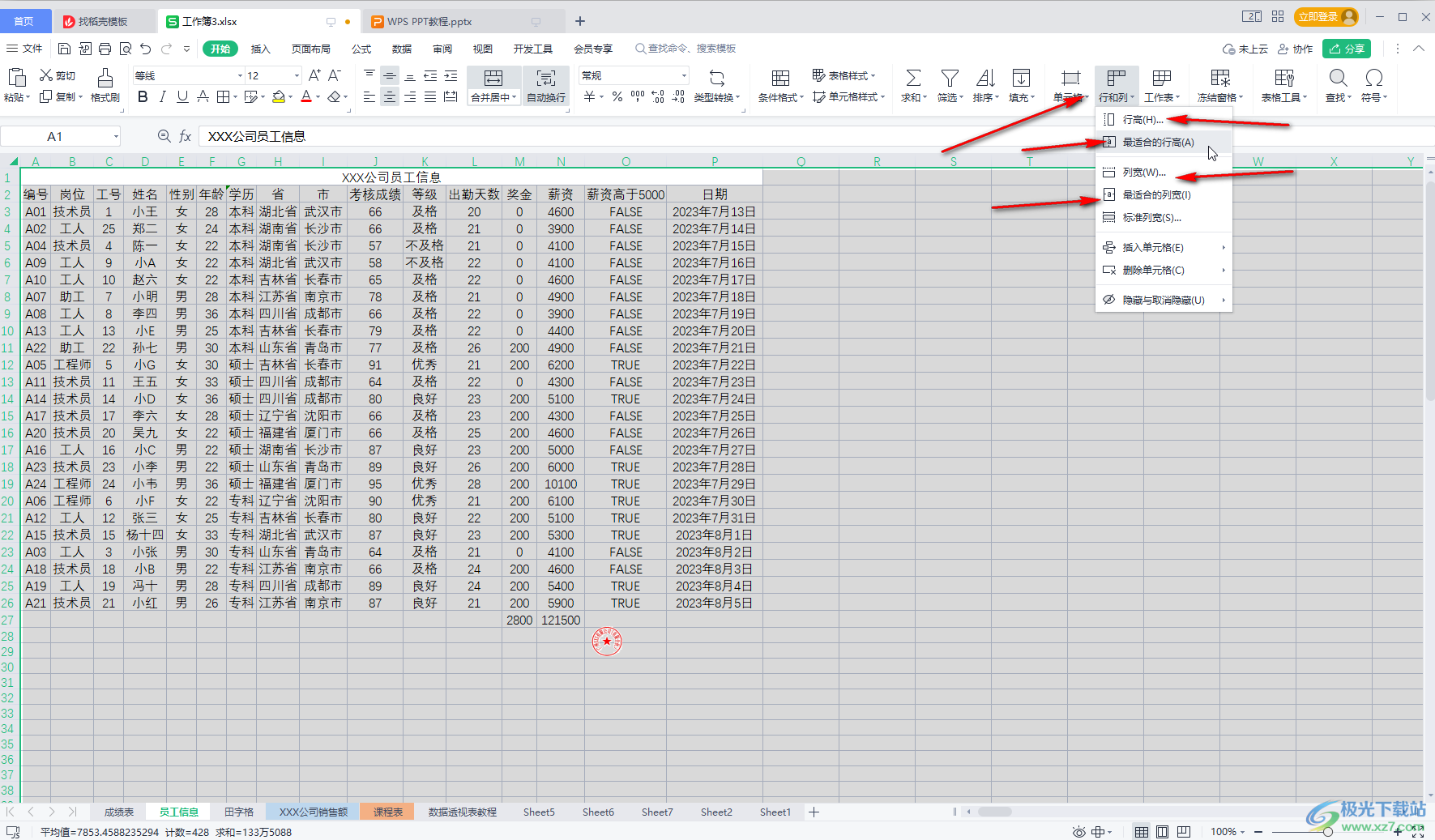Screen dimensions: 1435x840
Task: Click the decrease font size icon
Action: coord(334,75)
